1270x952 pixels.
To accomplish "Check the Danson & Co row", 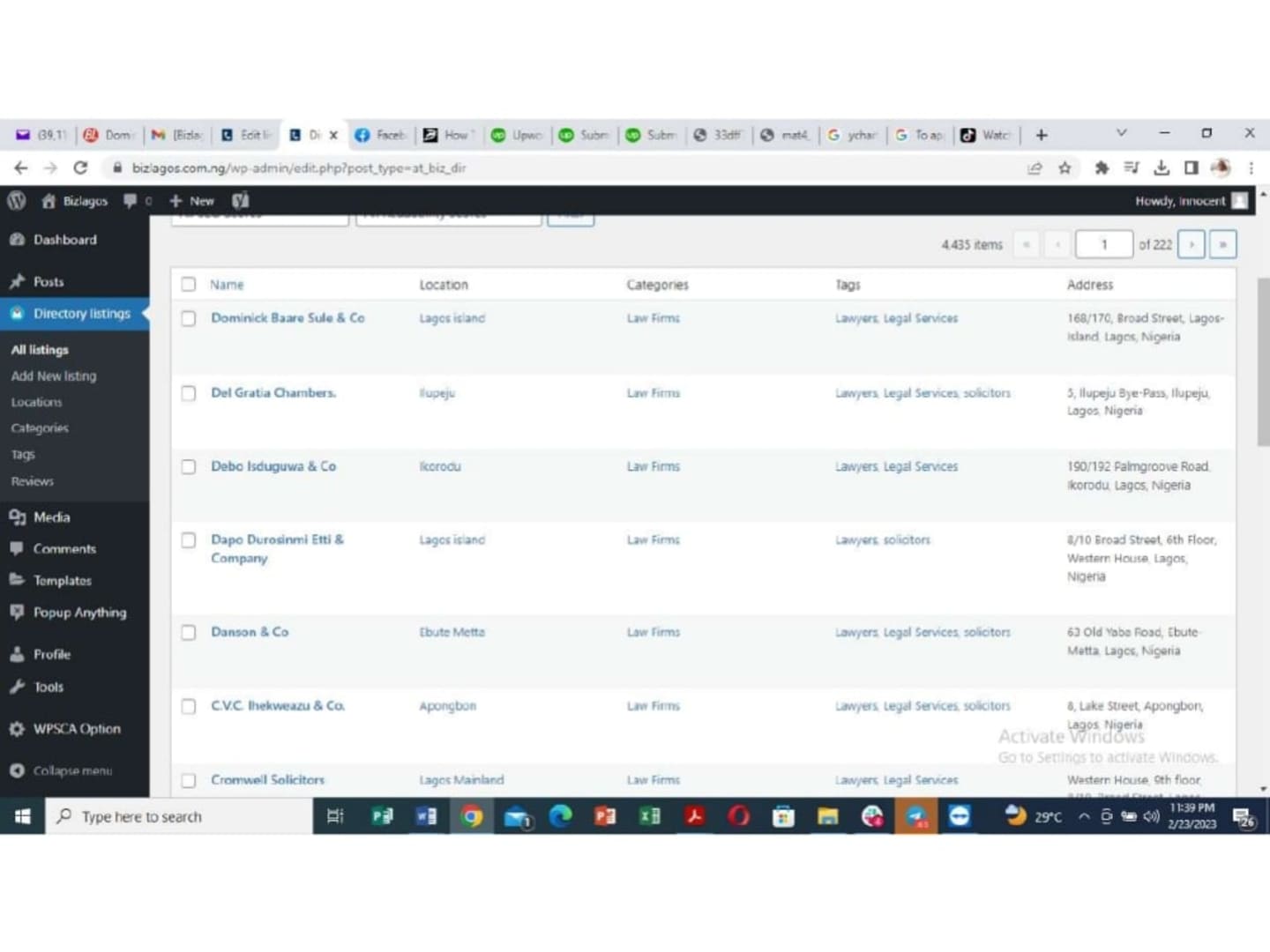I will (x=188, y=632).
